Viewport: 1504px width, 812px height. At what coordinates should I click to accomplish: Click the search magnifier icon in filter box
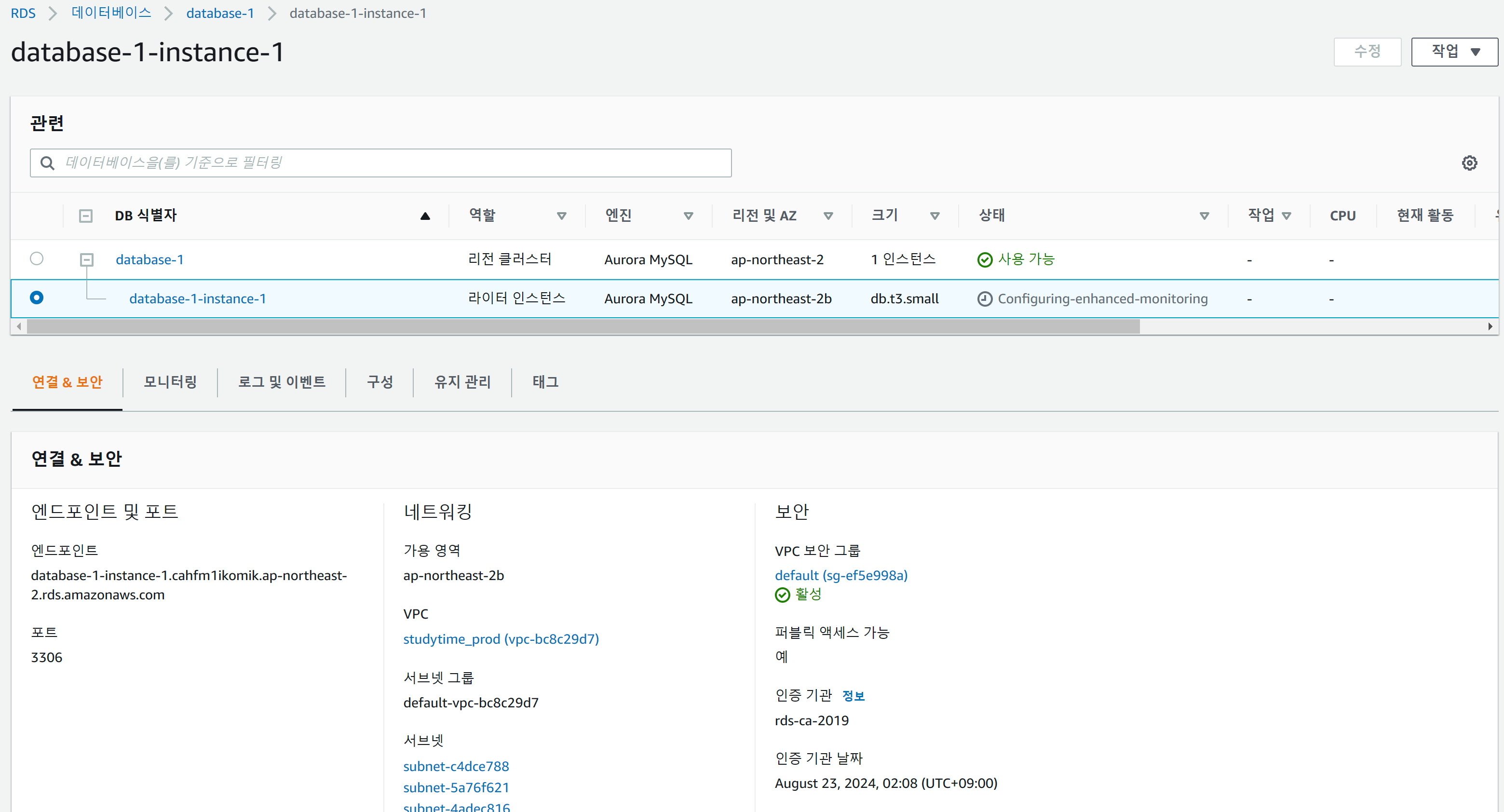tap(47, 163)
